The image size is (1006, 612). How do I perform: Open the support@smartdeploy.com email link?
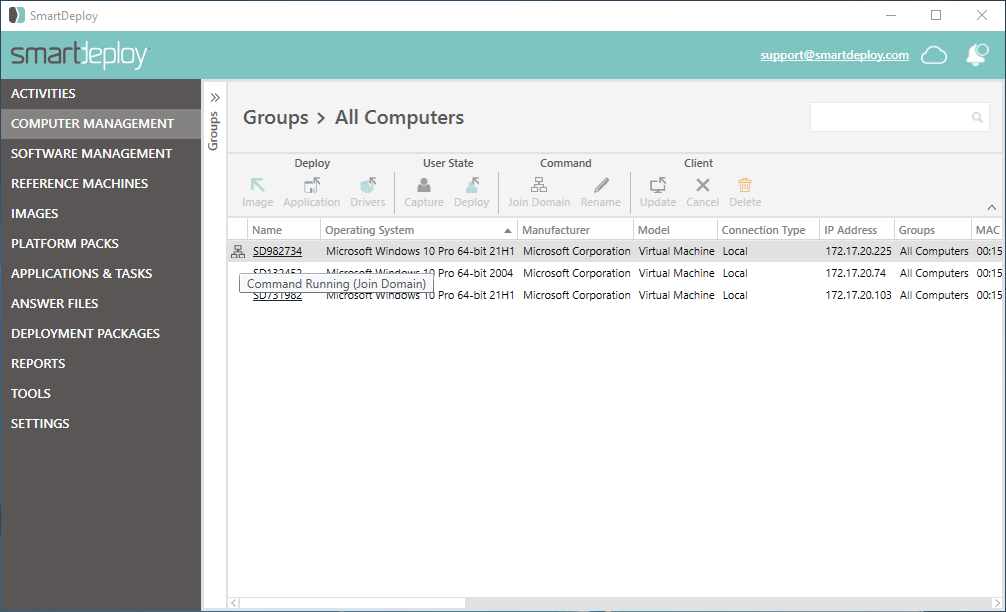834,55
